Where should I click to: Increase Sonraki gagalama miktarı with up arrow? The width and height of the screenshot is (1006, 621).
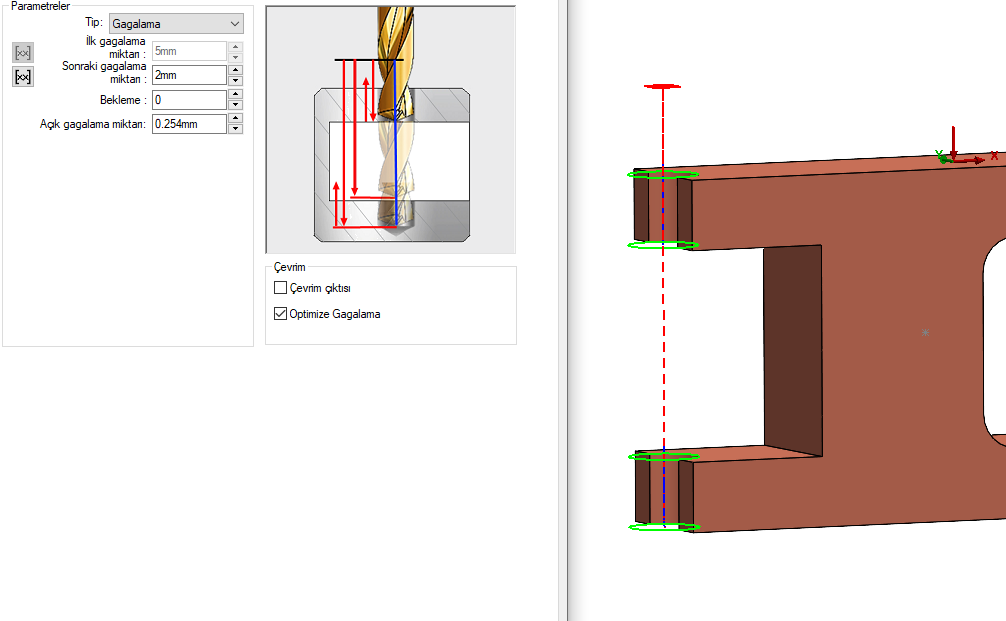point(235,70)
